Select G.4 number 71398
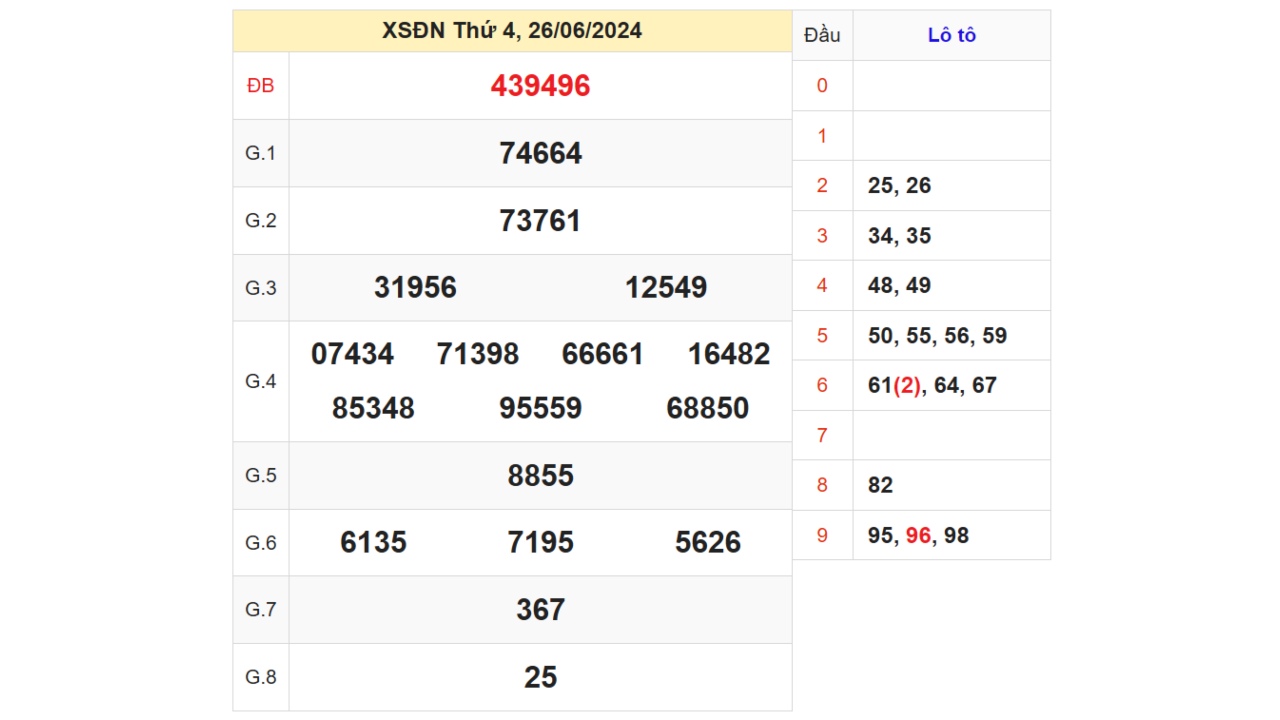 click(x=478, y=354)
